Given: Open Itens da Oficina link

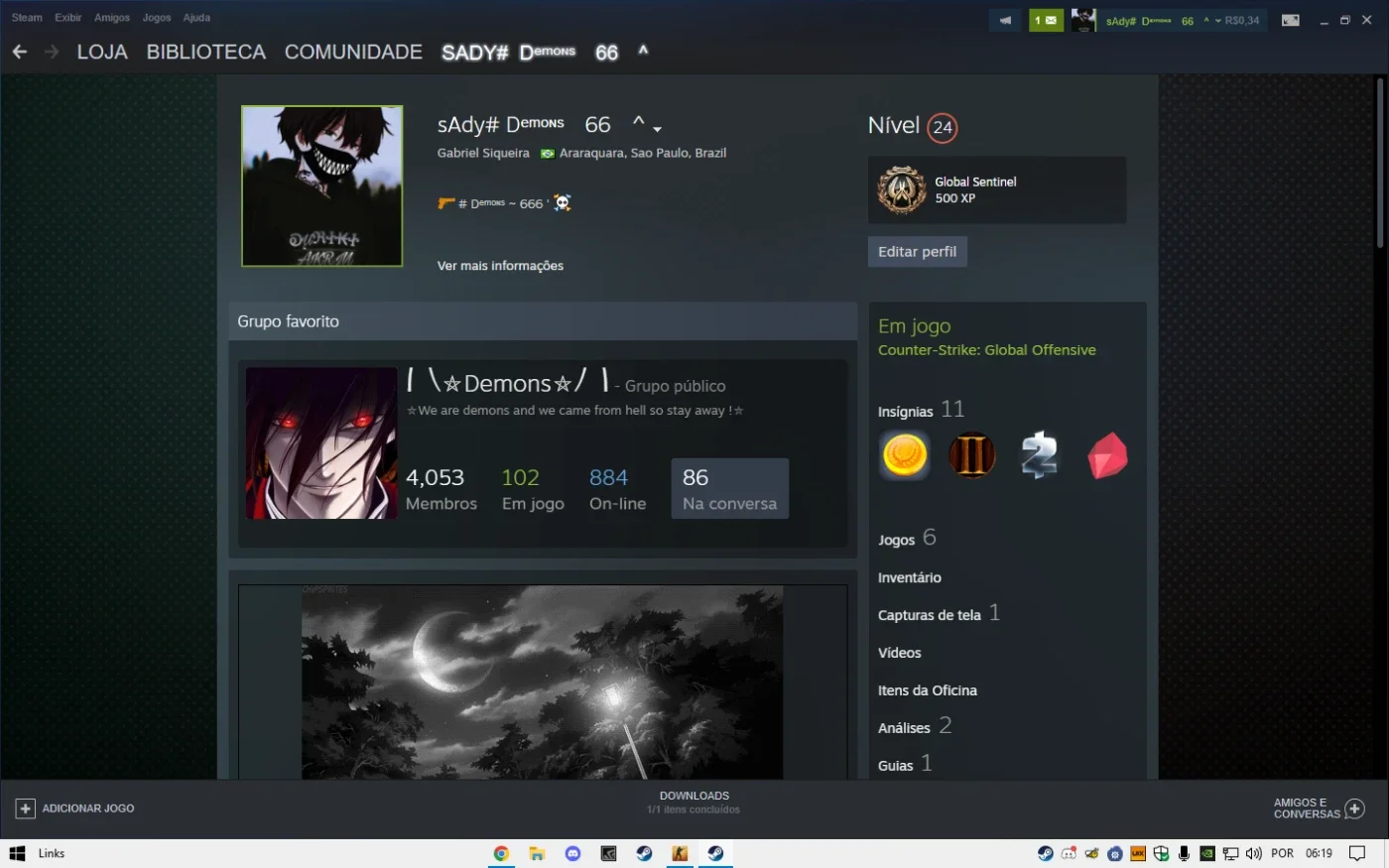Looking at the screenshot, I should (x=928, y=690).
